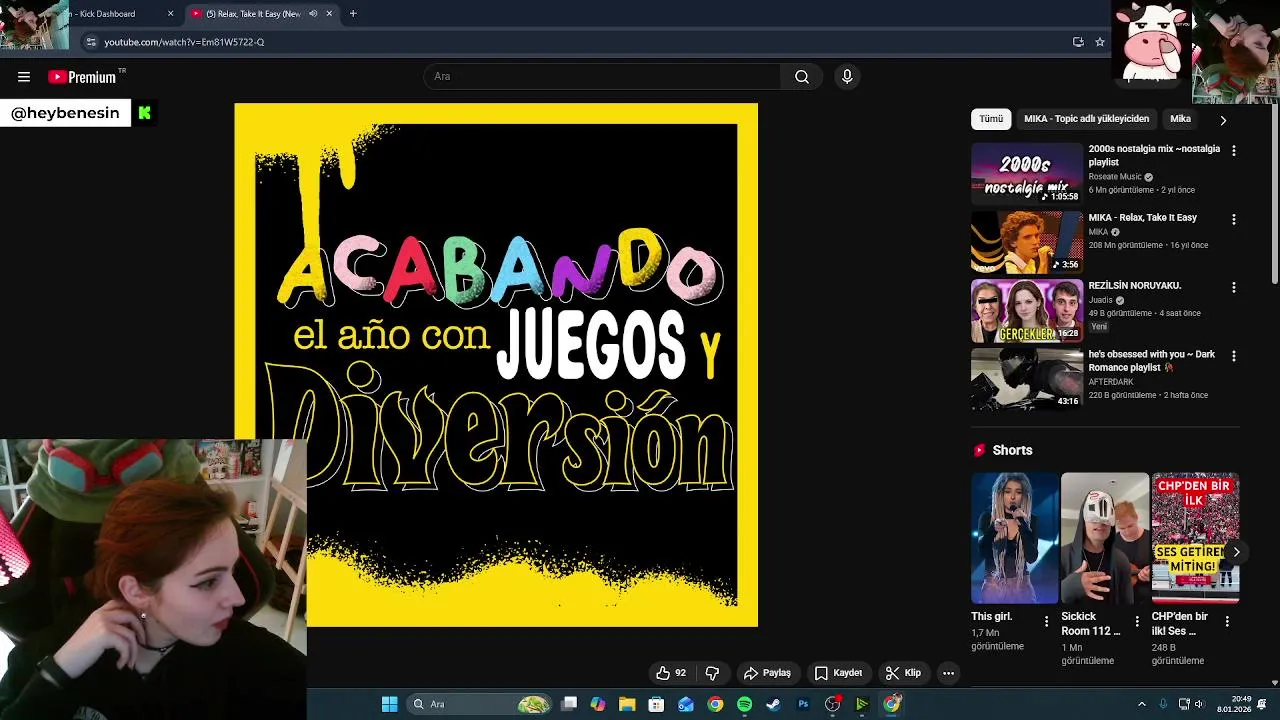Open REZİLSİN NORUYAKU thumbnail
This screenshot has width=1280, height=720.
pos(1027,310)
